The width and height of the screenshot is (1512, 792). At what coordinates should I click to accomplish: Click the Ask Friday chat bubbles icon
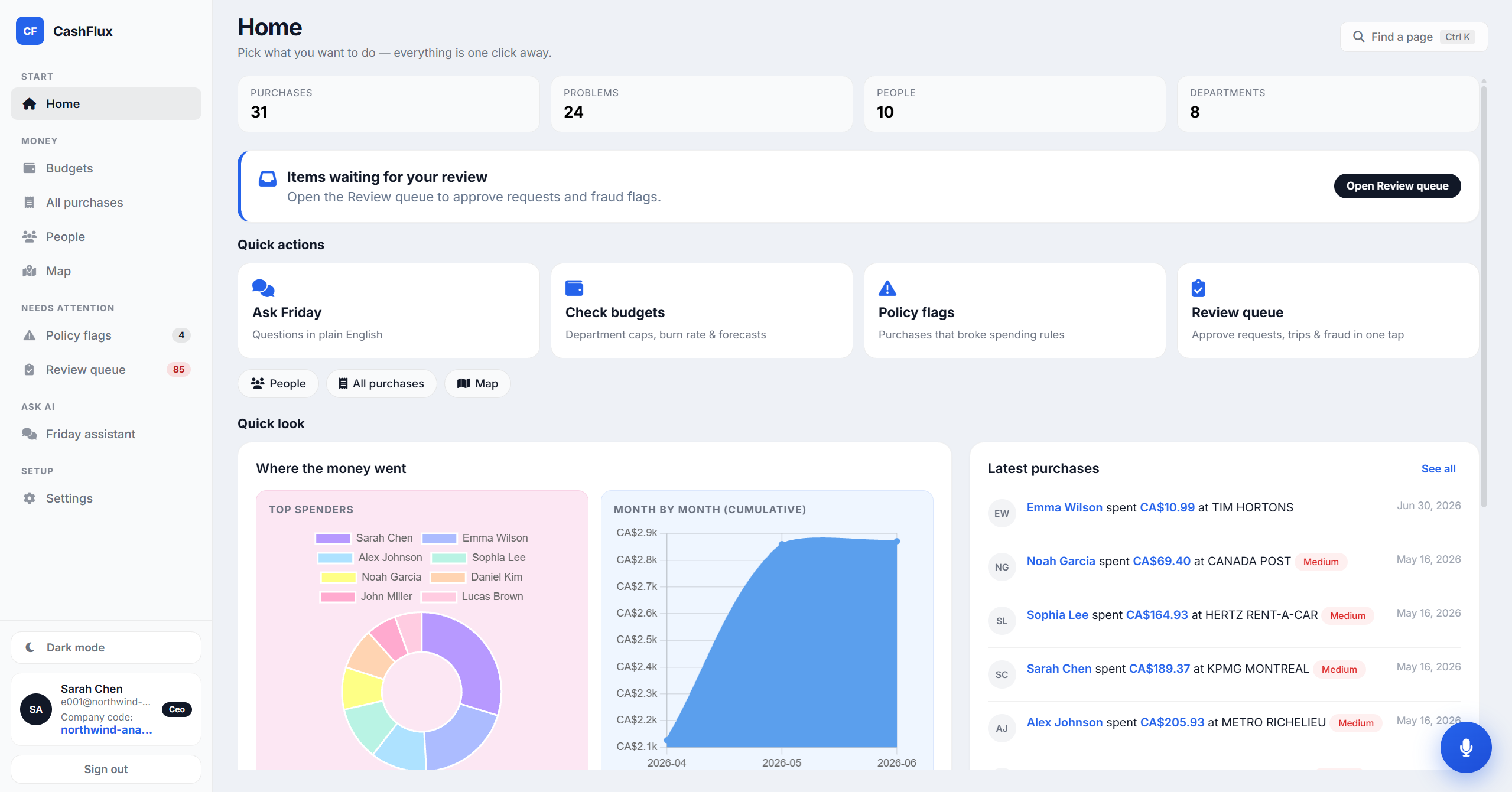(264, 288)
